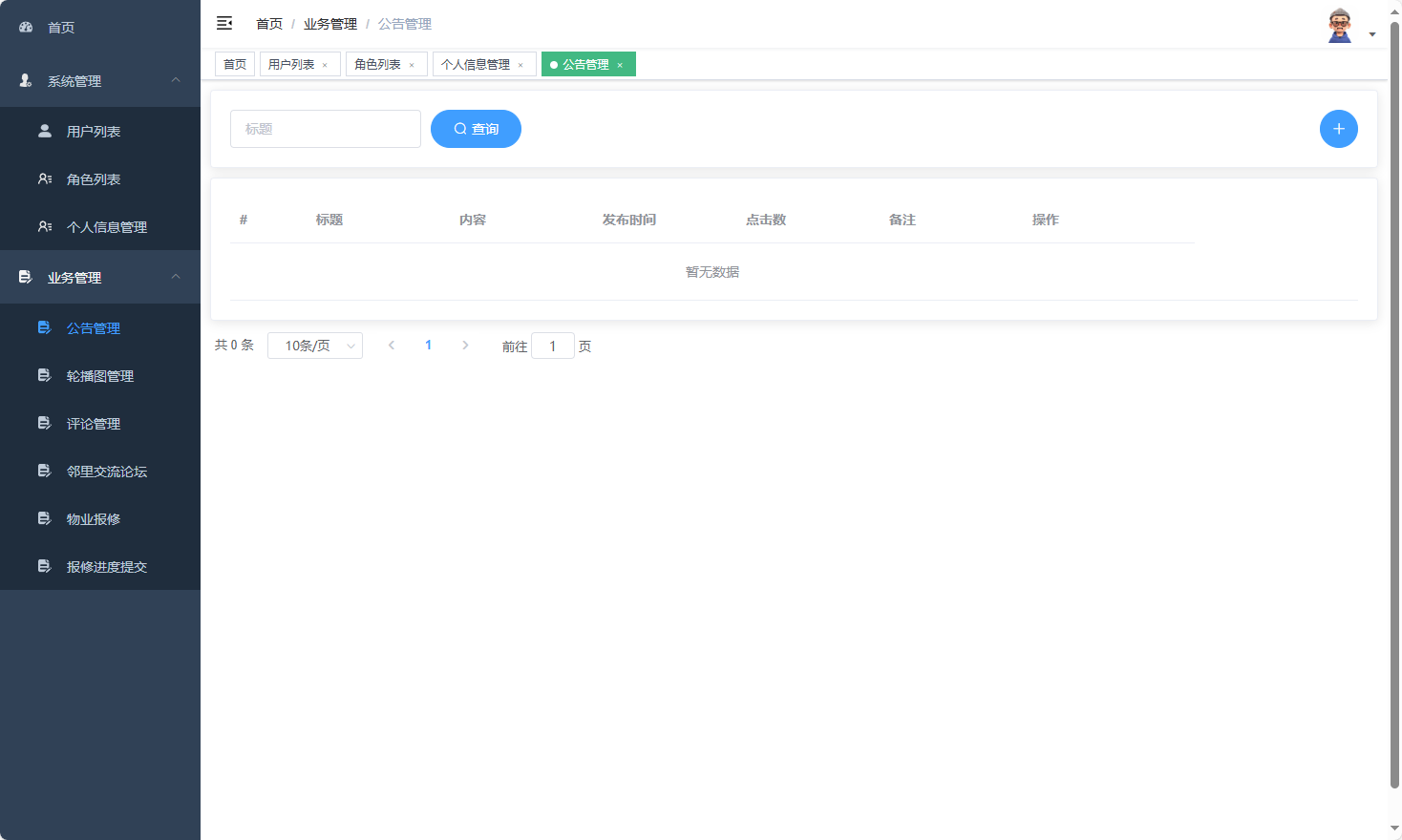The width and height of the screenshot is (1402, 840).
Task: Open the avatar dropdown arrow
Action: click(x=1372, y=33)
